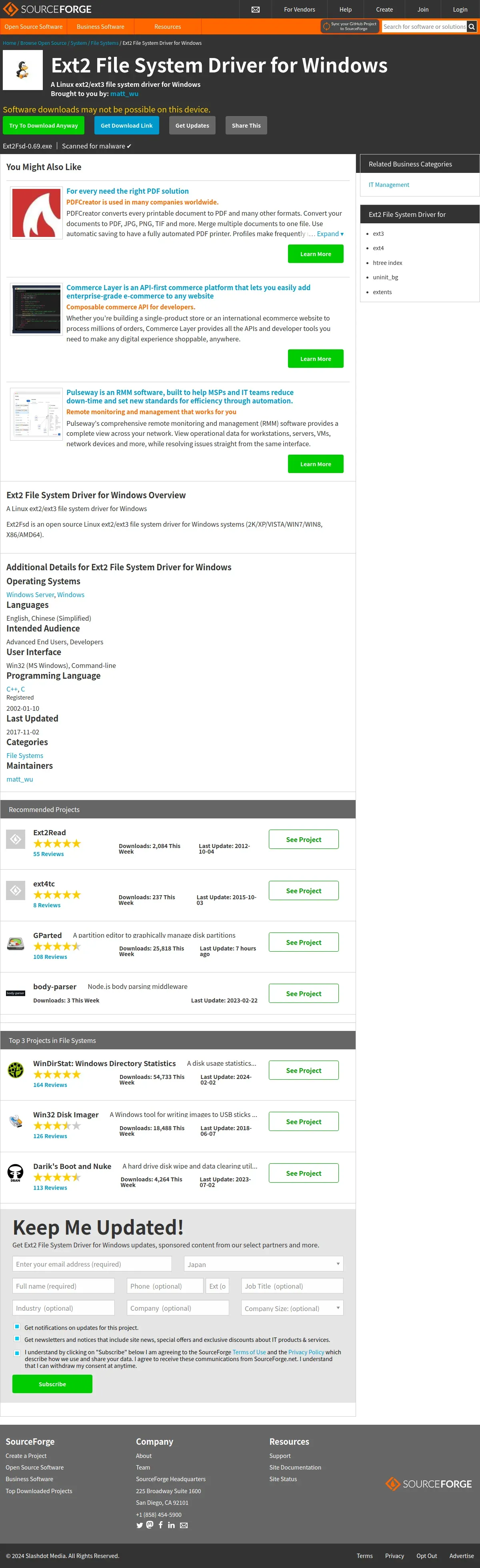This screenshot has height=1568, width=480.
Task: Click the WinDirStat tree icon
Action: [x=16, y=1069]
